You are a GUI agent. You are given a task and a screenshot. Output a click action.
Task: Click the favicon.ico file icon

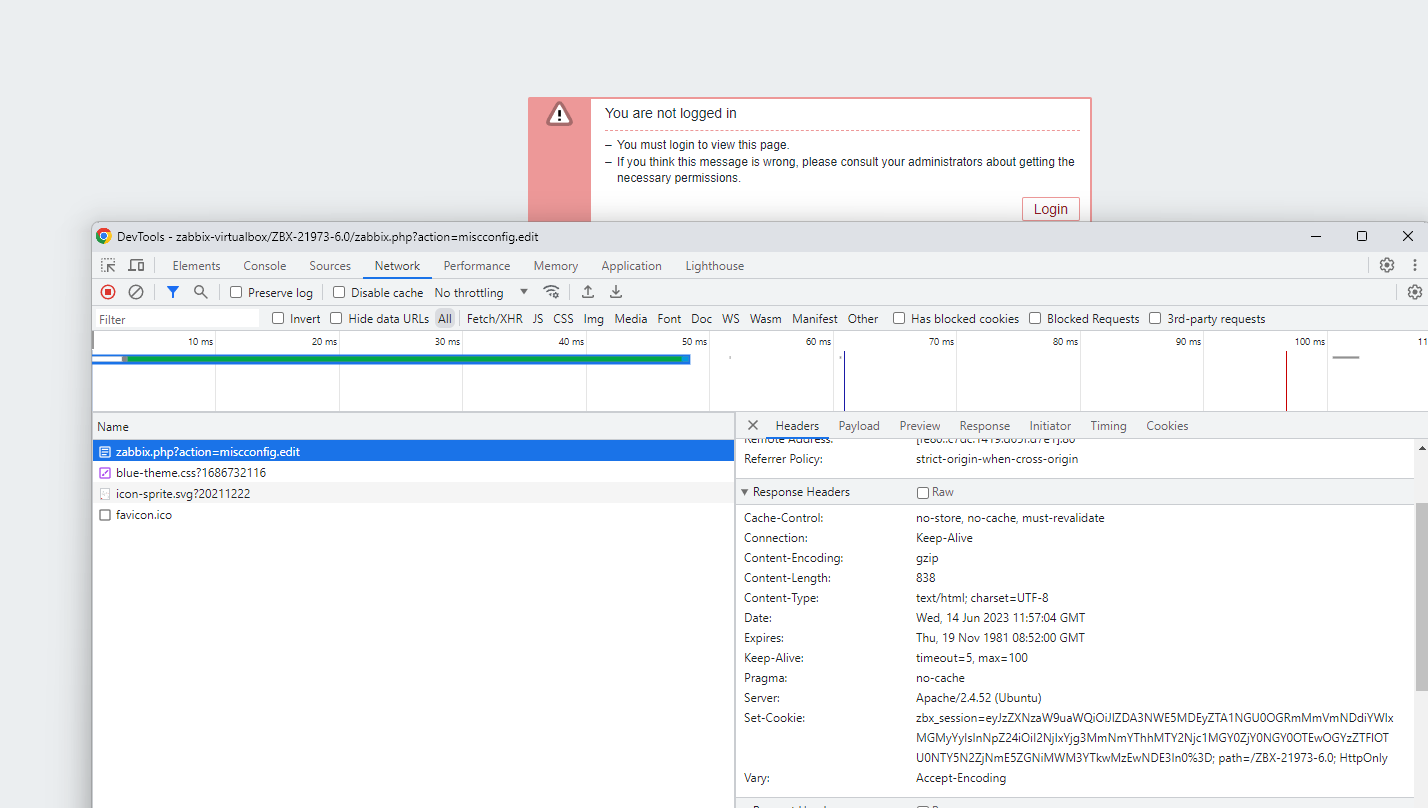[105, 515]
